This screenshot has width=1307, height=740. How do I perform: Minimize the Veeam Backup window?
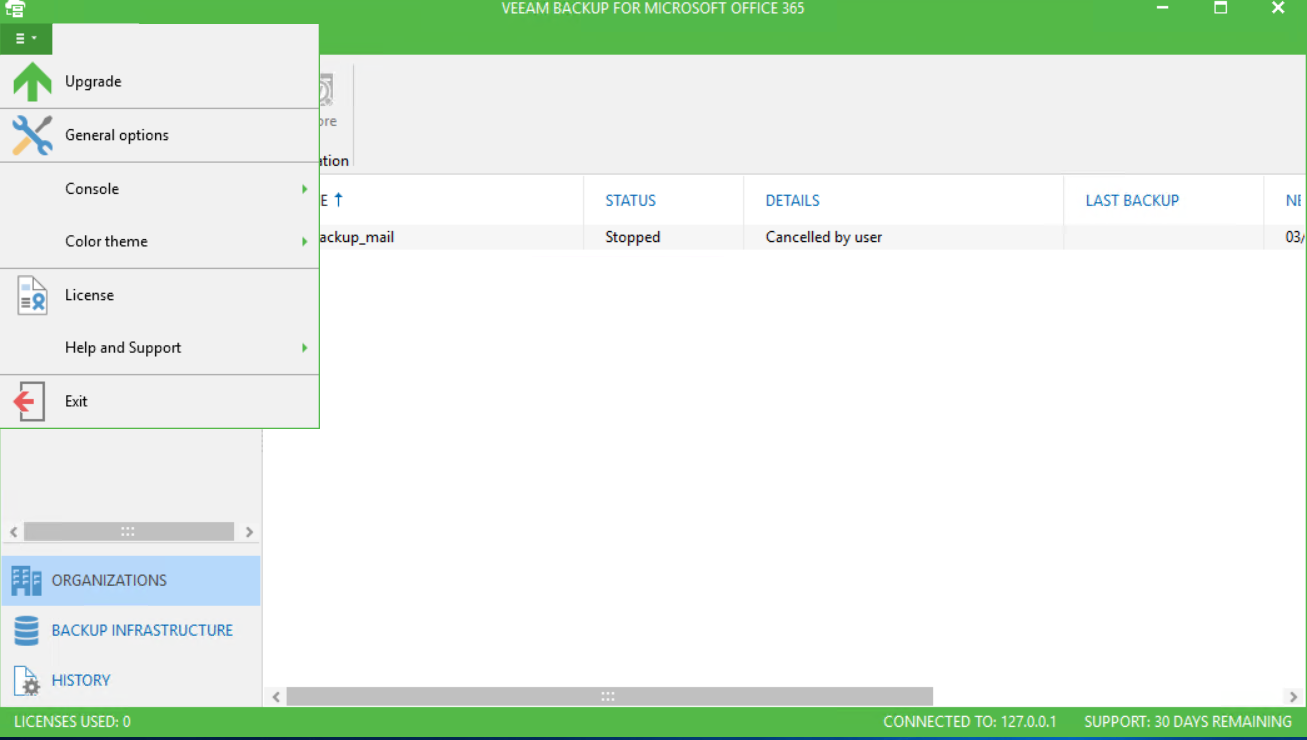point(1162,8)
